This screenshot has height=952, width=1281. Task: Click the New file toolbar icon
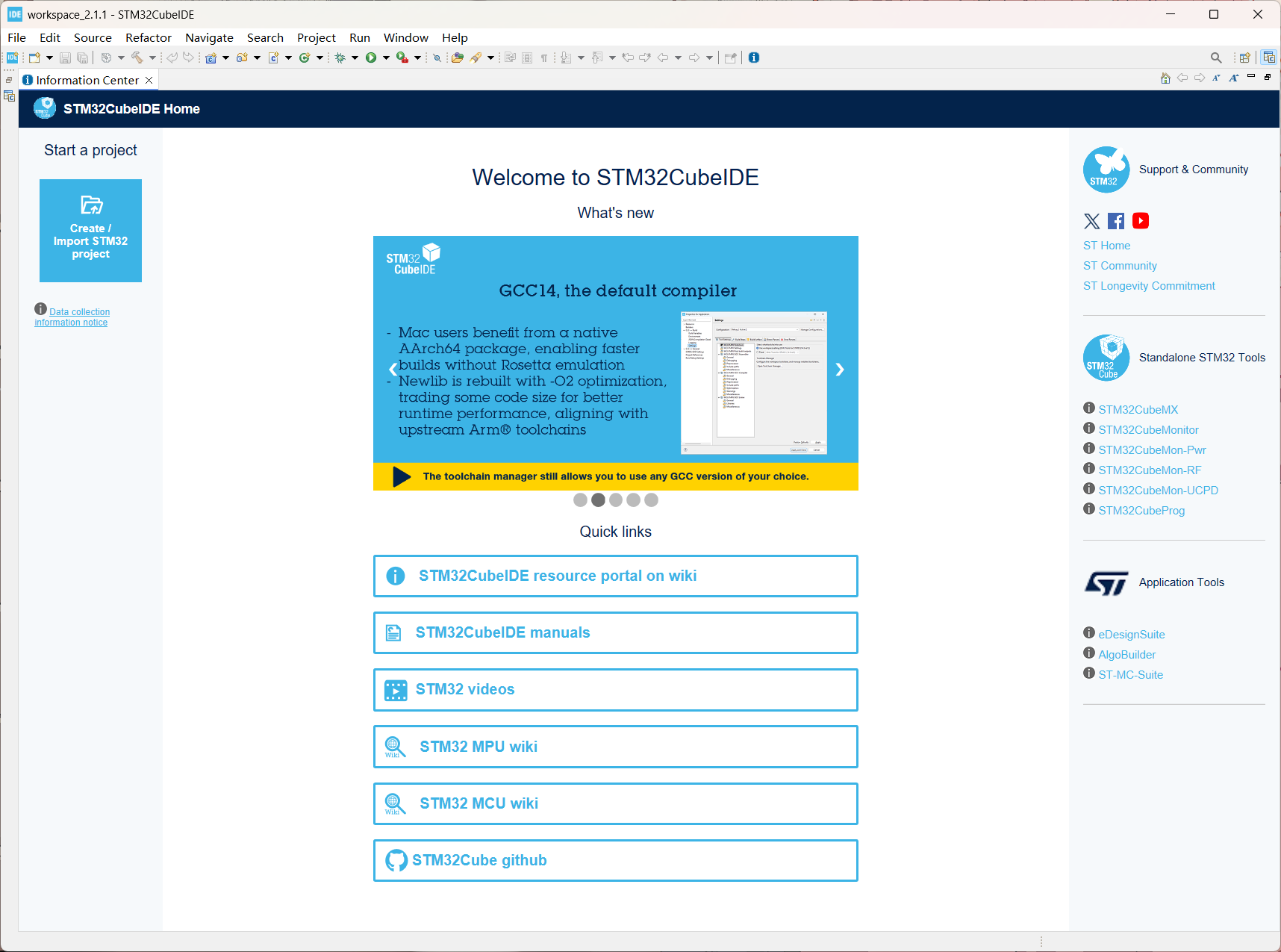click(x=34, y=57)
